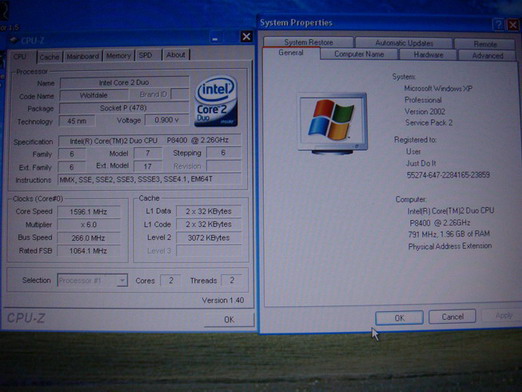Viewport: 522px width, 392px height.
Task: Click the Code Name field 'Wolfdale'
Action: point(94,95)
